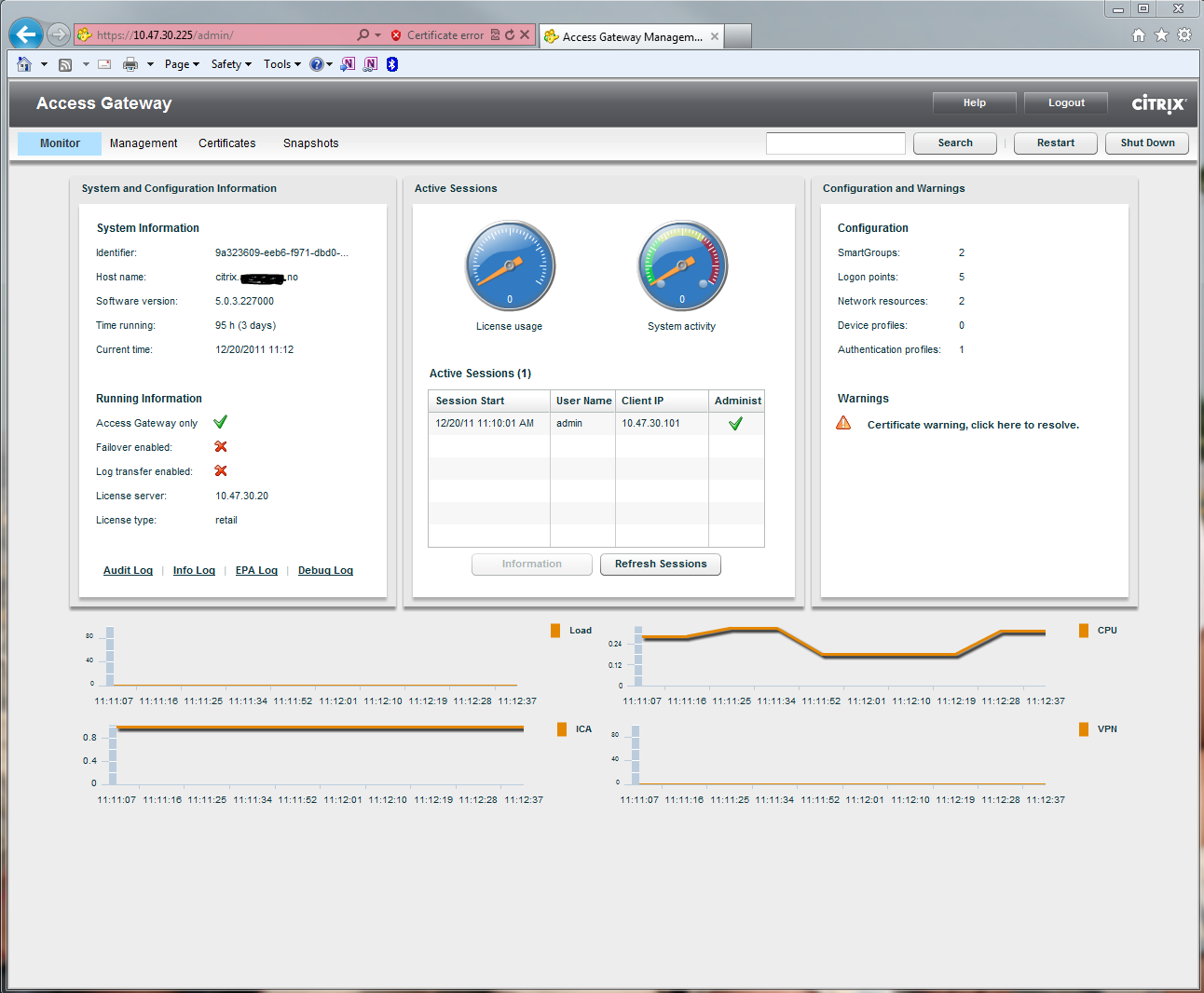This screenshot has width=1204, height=993.
Task: Open the Info Log link
Action: click(194, 570)
